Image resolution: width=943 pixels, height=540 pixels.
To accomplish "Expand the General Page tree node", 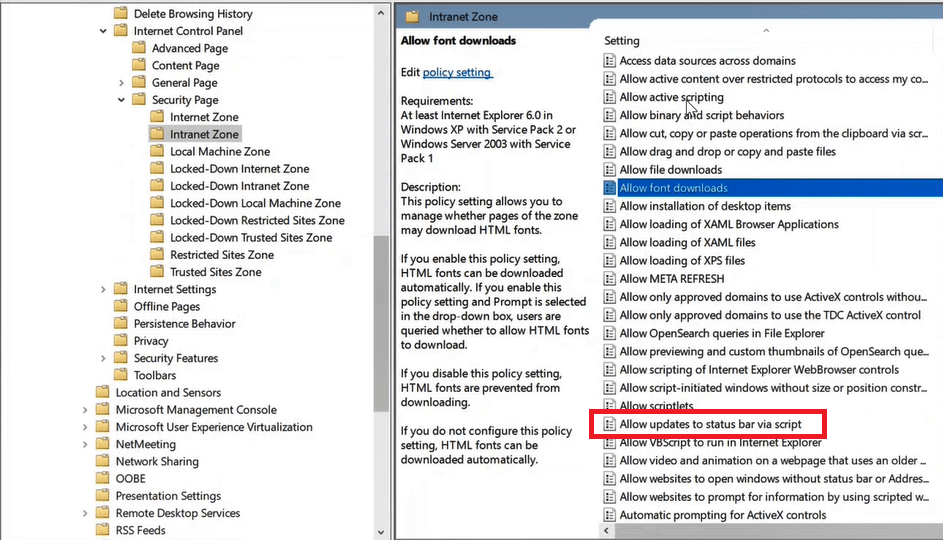I will click(x=122, y=83).
